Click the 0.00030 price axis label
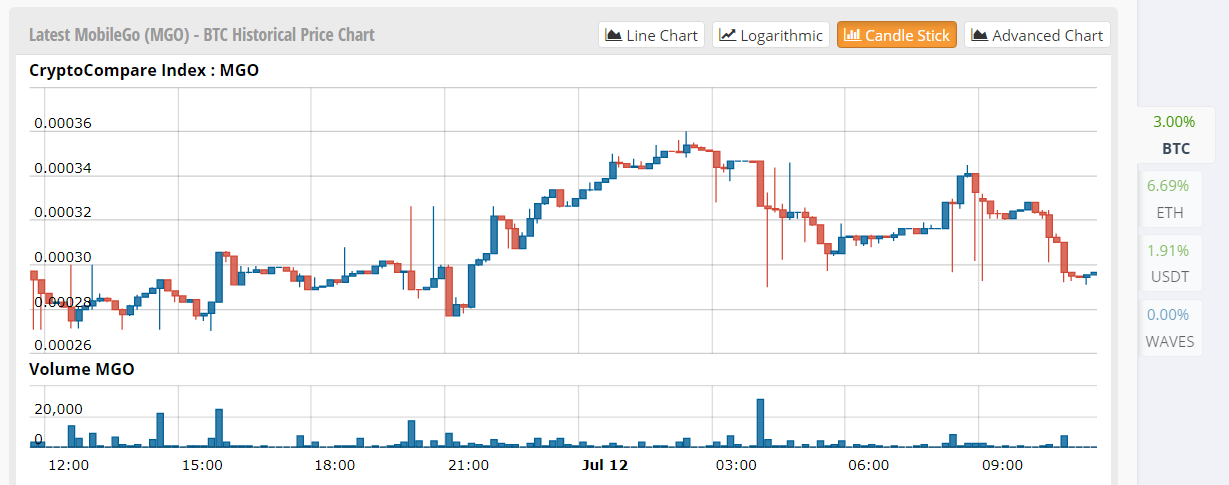 pyautogui.click(x=63, y=258)
